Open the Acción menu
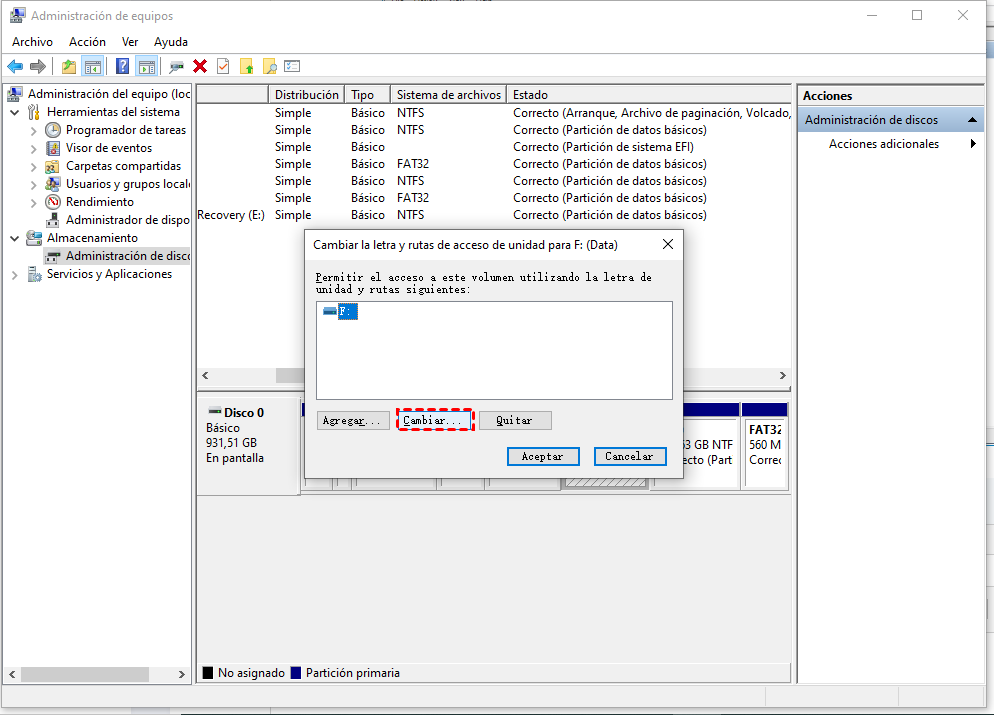 [87, 41]
